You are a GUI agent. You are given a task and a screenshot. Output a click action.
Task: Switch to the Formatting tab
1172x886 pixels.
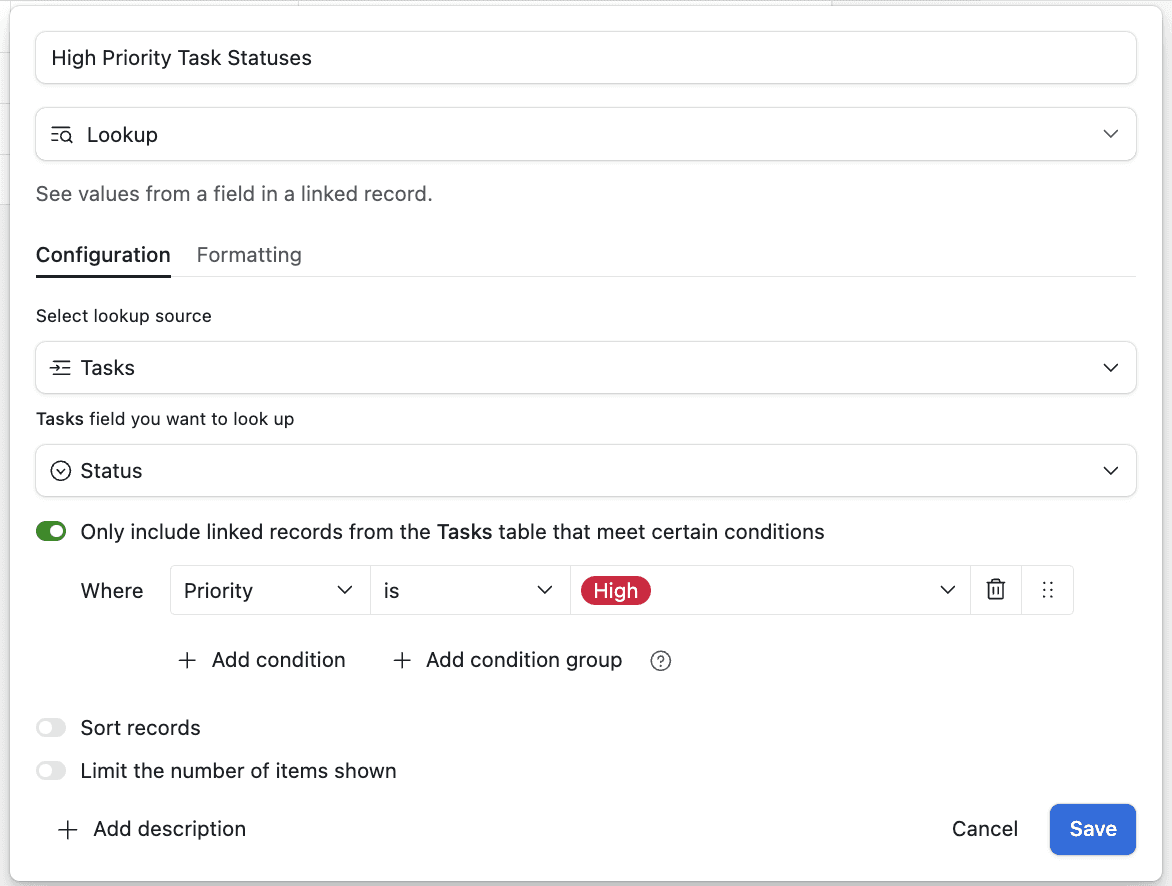click(x=249, y=255)
